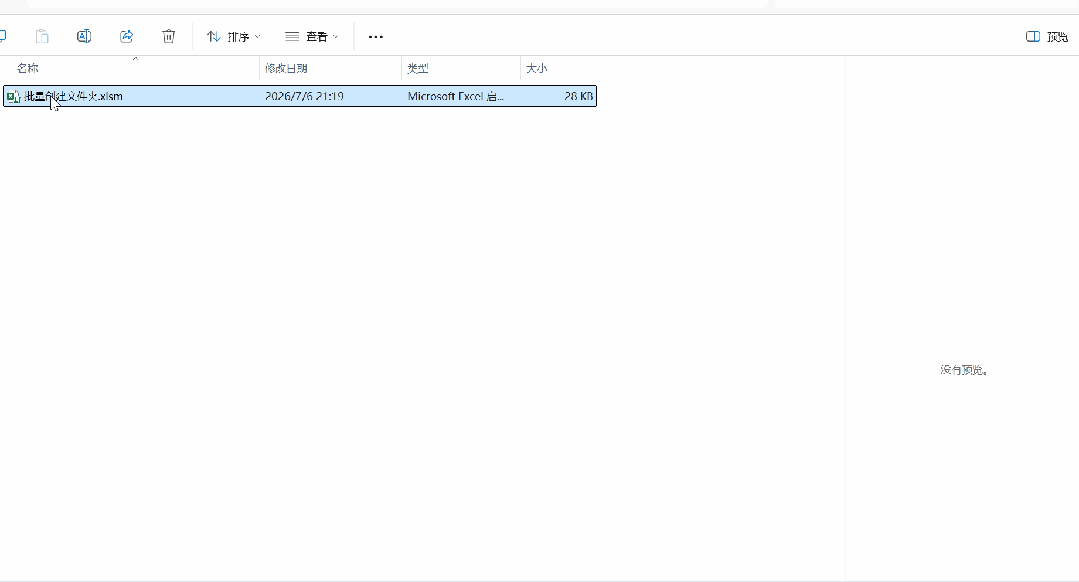Click the Delete trash can icon
1079x582 pixels.
click(x=169, y=36)
